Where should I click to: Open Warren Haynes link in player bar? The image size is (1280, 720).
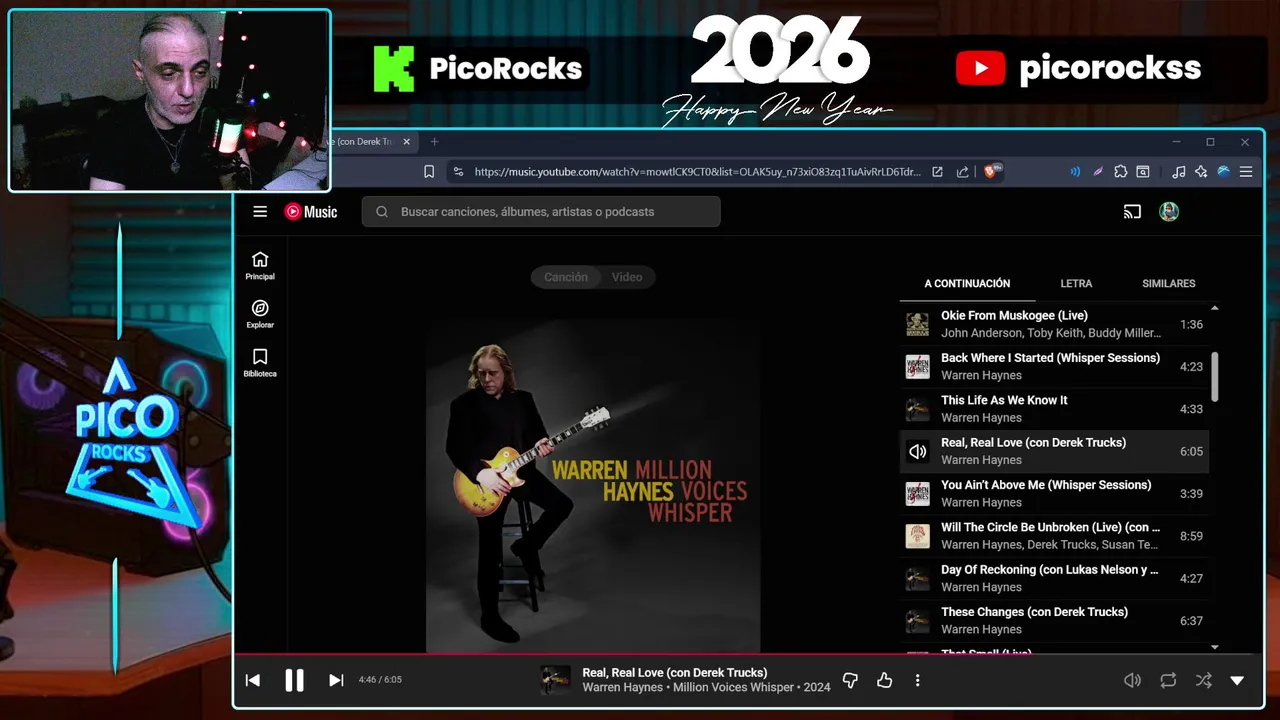point(622,688)
